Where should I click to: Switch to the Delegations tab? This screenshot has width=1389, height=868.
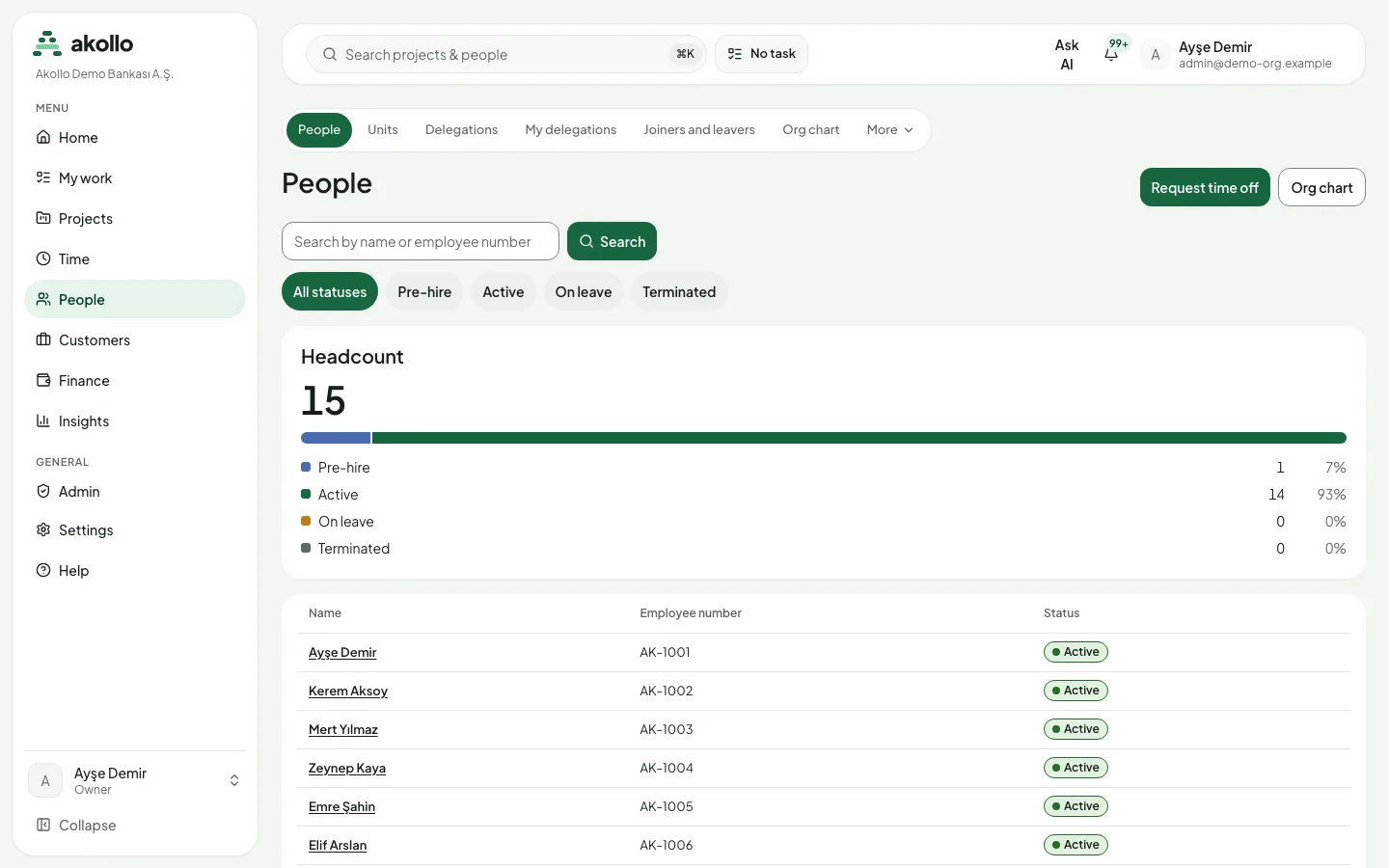pyautogui.click(x=461, y=130)
